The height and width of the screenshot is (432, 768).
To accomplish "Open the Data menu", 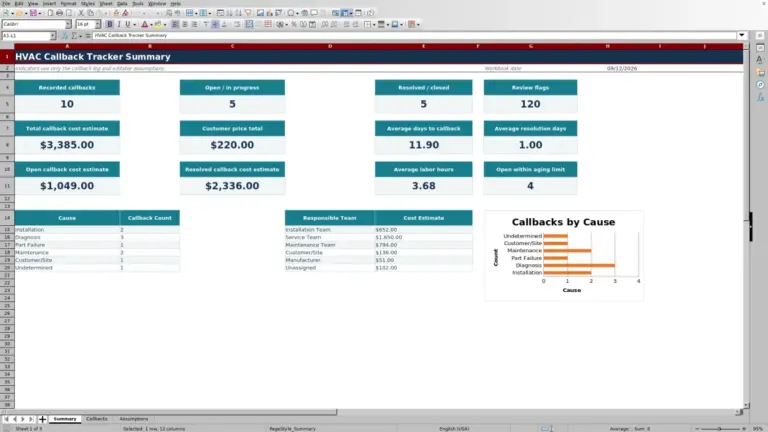I will (x=122, y=3).
